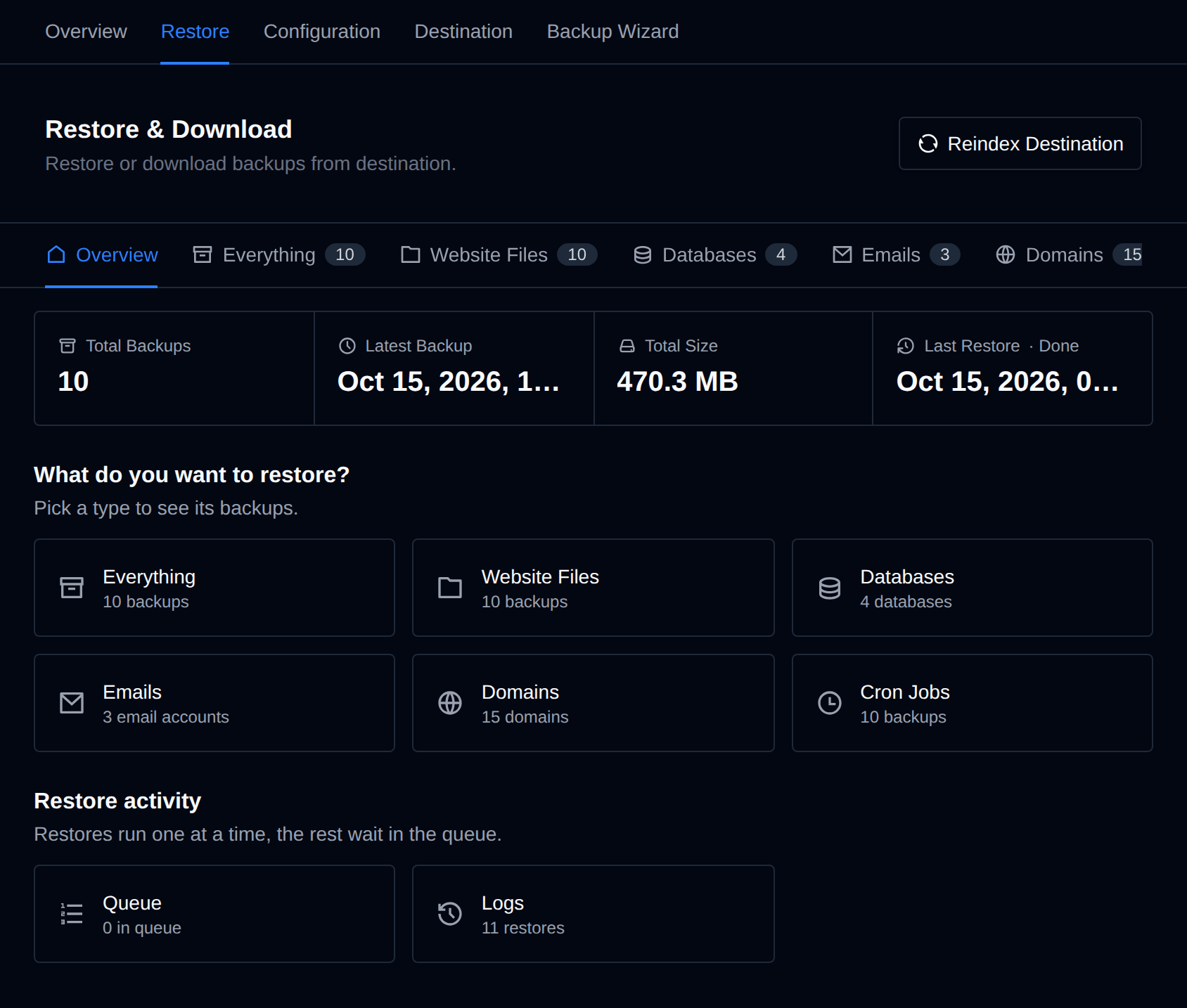Click the Reindex Destination refresh icon
Viewport: 1187px width, 1008px height.
click(x=928, y=143)
